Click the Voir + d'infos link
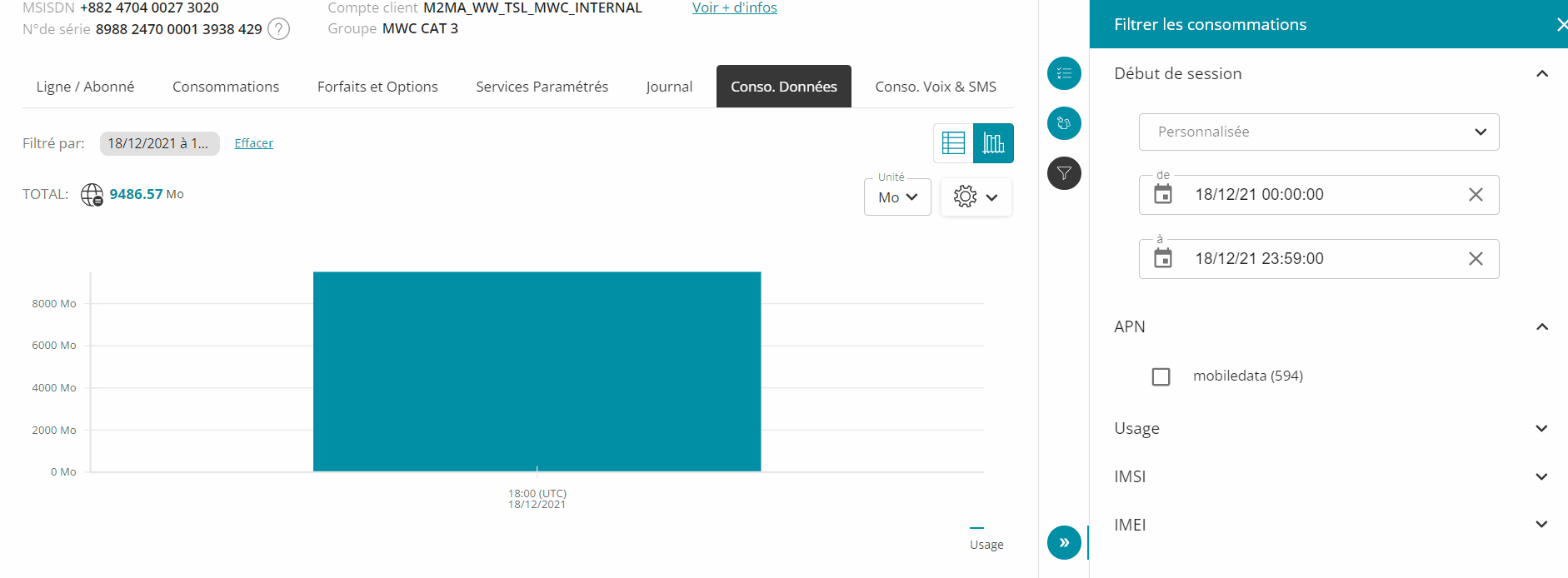The height and width of the screenshot is (578, 1568). [x=734, y=8]
